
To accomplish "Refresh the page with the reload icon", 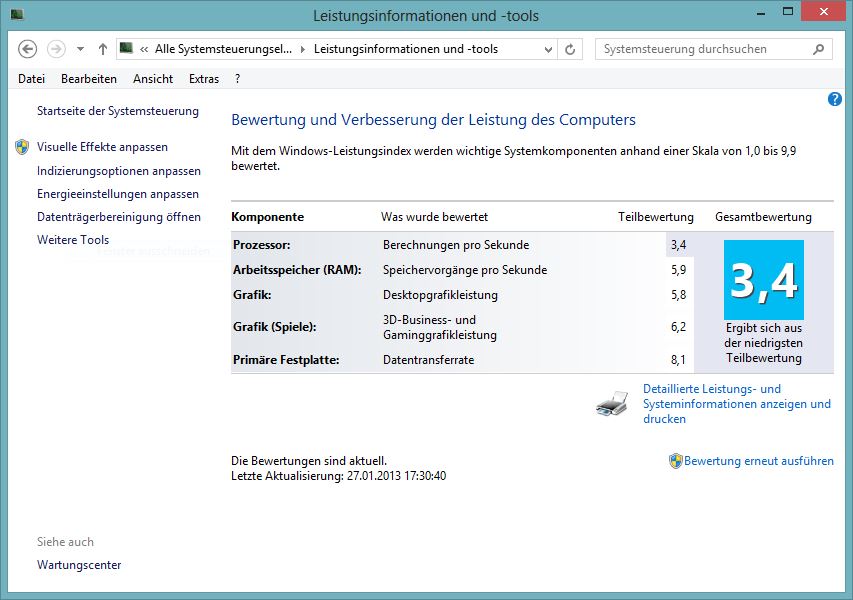I will click(570, 50).
